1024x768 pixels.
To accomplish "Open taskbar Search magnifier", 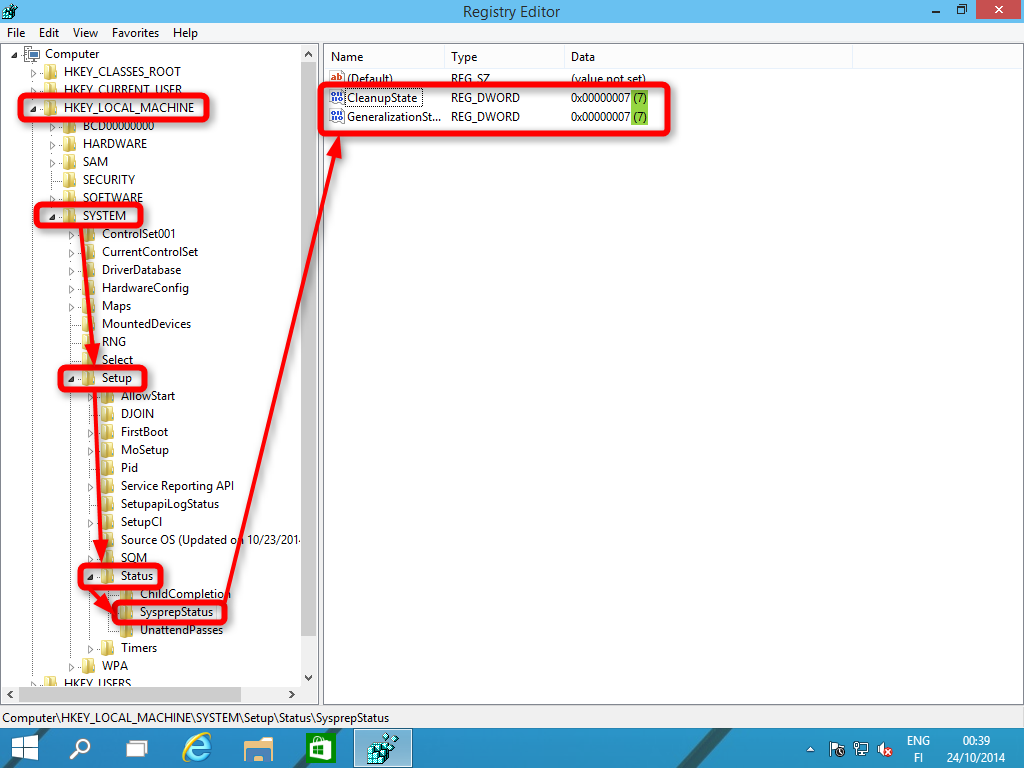I will 80,748.
